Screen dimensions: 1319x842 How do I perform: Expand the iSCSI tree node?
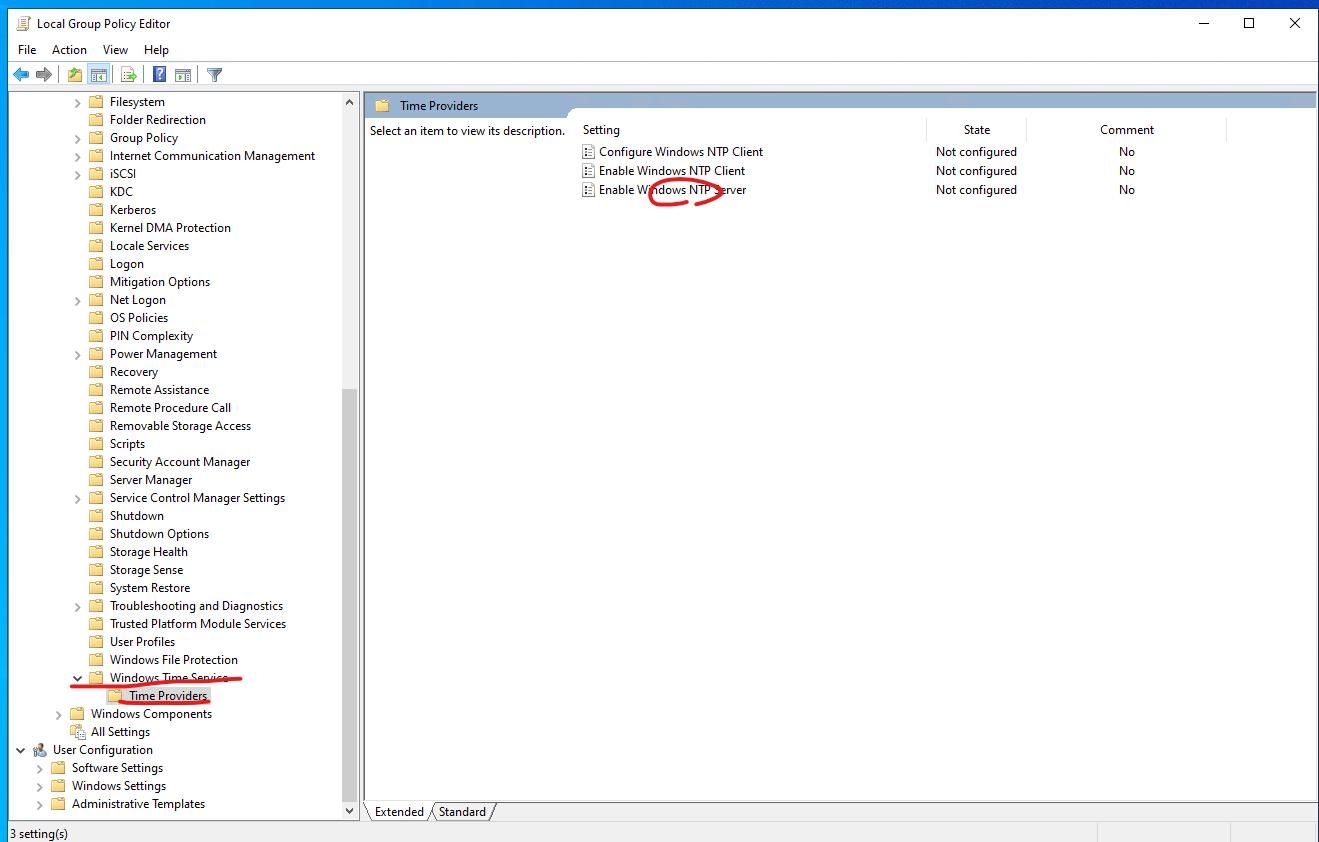(78, 174)
